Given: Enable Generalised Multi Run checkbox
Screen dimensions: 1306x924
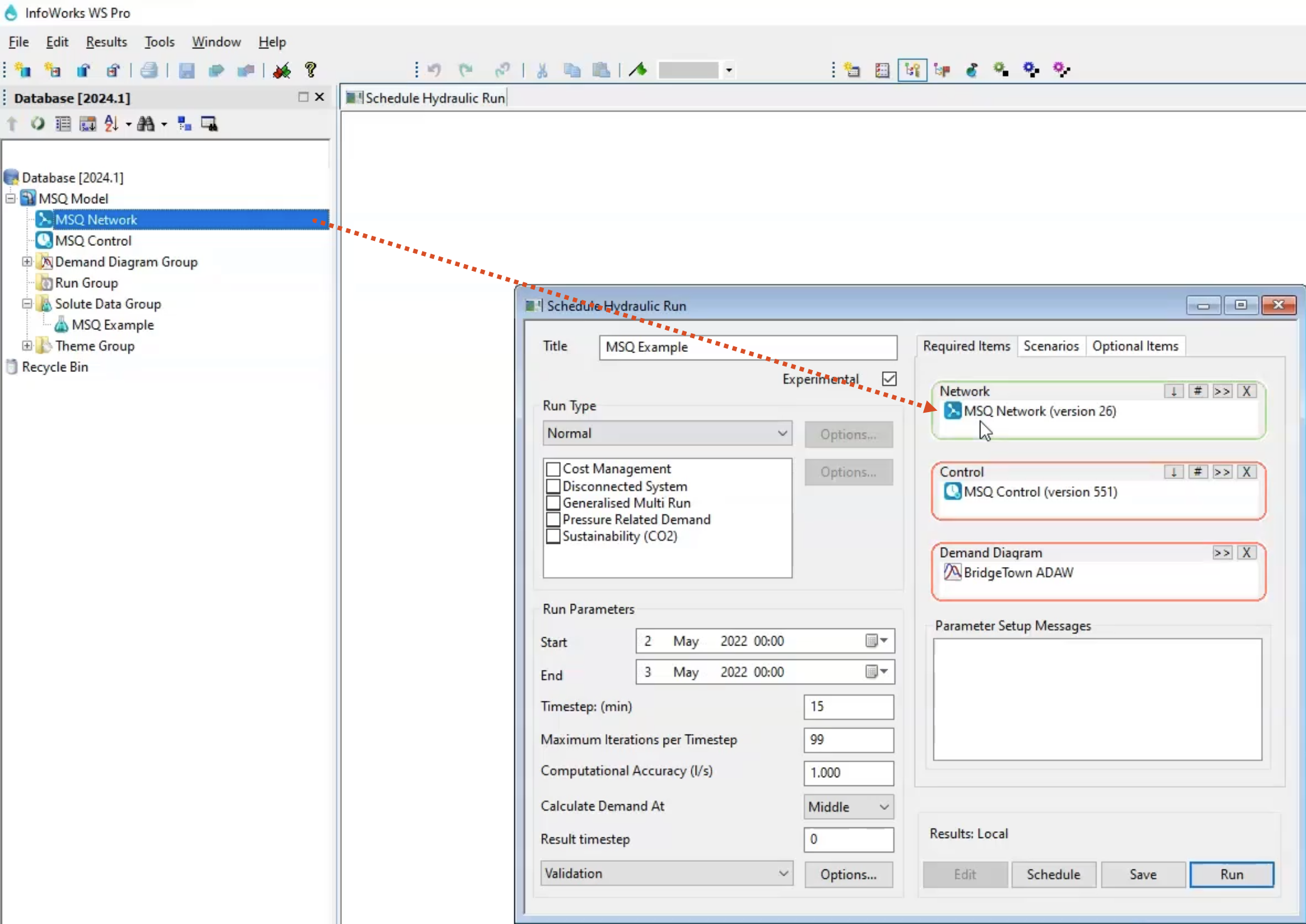Looking at the screenshot, I should click(553, 502).
